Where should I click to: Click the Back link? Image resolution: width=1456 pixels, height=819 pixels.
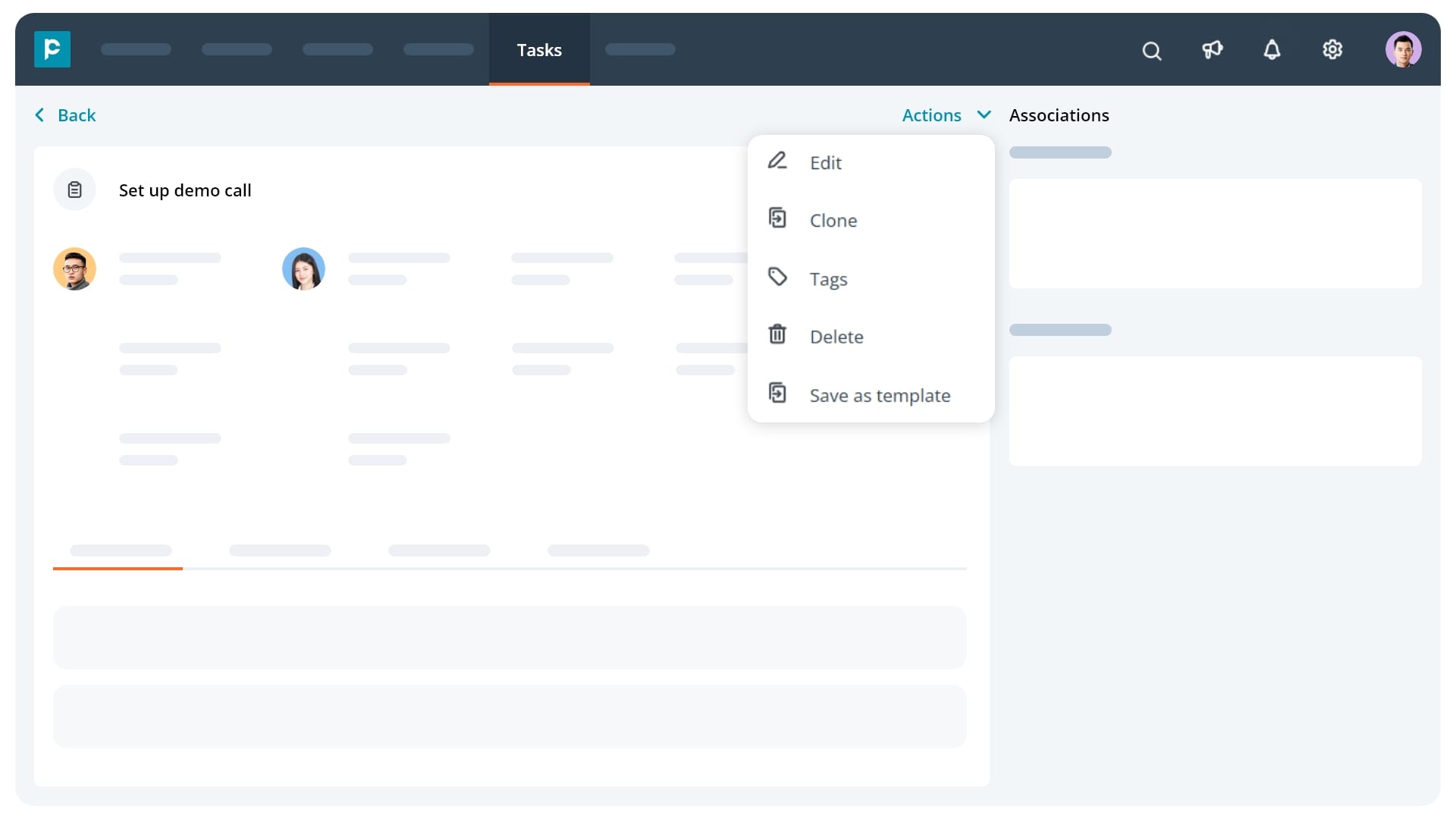tap(76, 115)
